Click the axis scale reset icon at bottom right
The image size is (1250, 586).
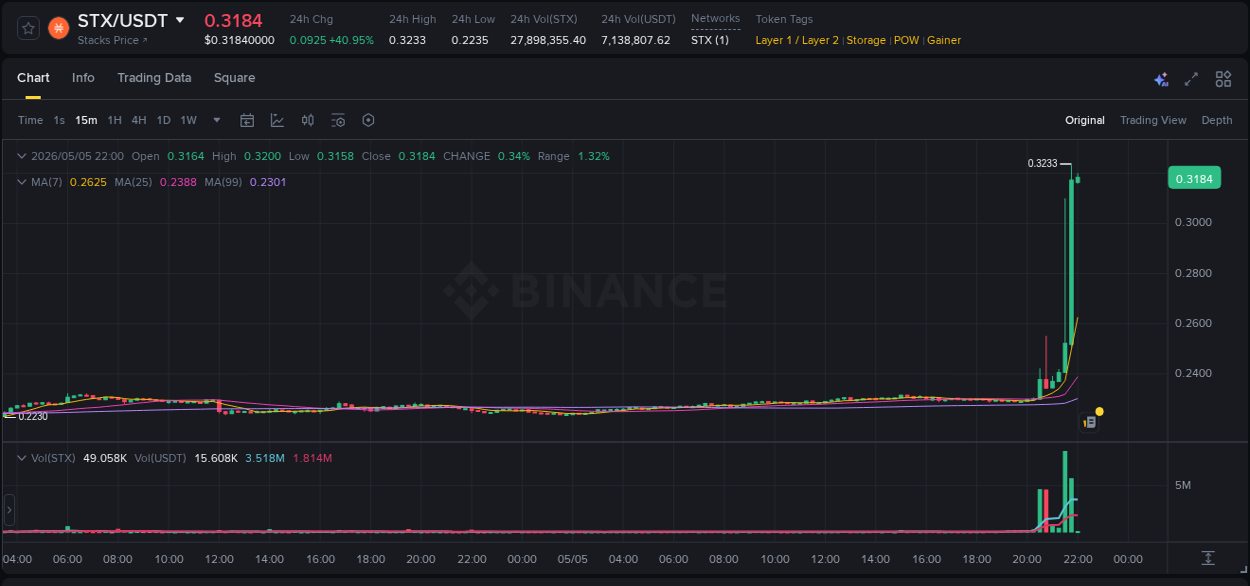(x=1208, y=558)
